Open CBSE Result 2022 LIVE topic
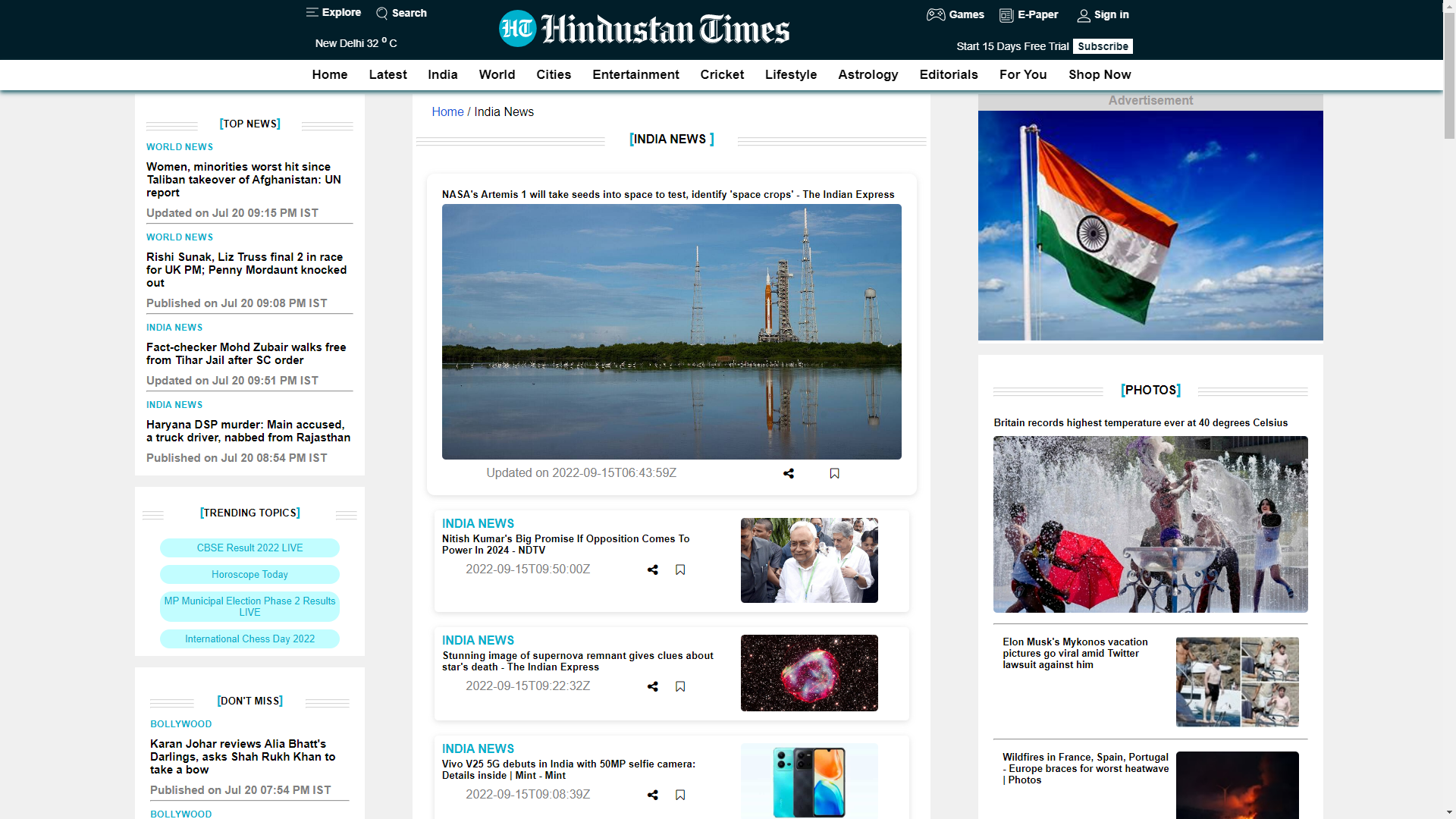The height and width of the screenshot is (819, 1456). [249, 548]
